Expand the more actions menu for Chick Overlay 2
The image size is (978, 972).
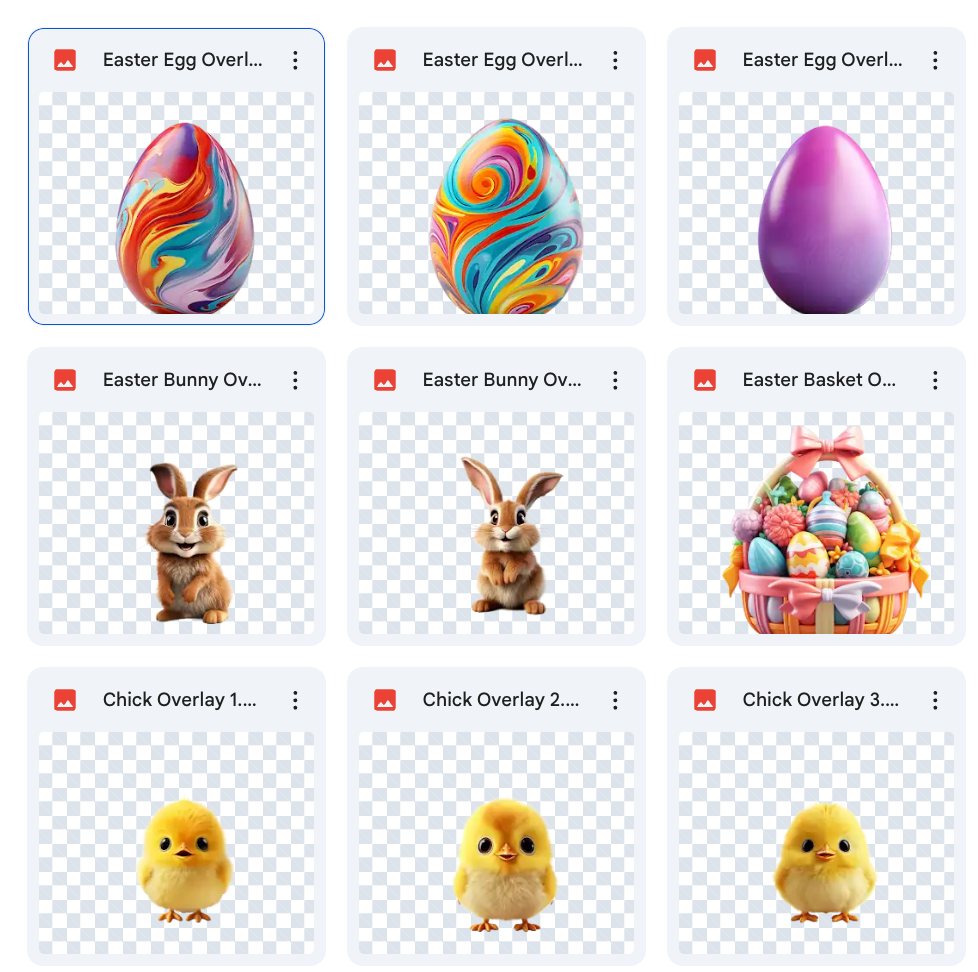pos(615,700)
